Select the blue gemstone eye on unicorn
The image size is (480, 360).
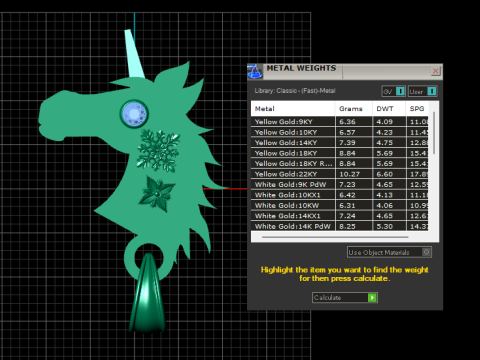134,114
